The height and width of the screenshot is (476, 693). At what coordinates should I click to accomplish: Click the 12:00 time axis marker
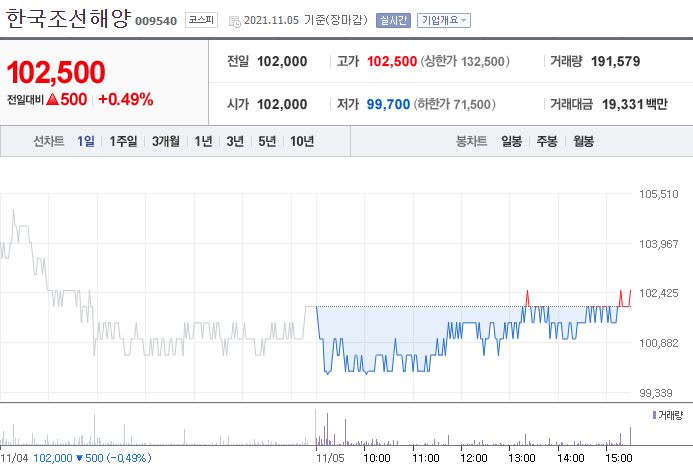(473, 458)
